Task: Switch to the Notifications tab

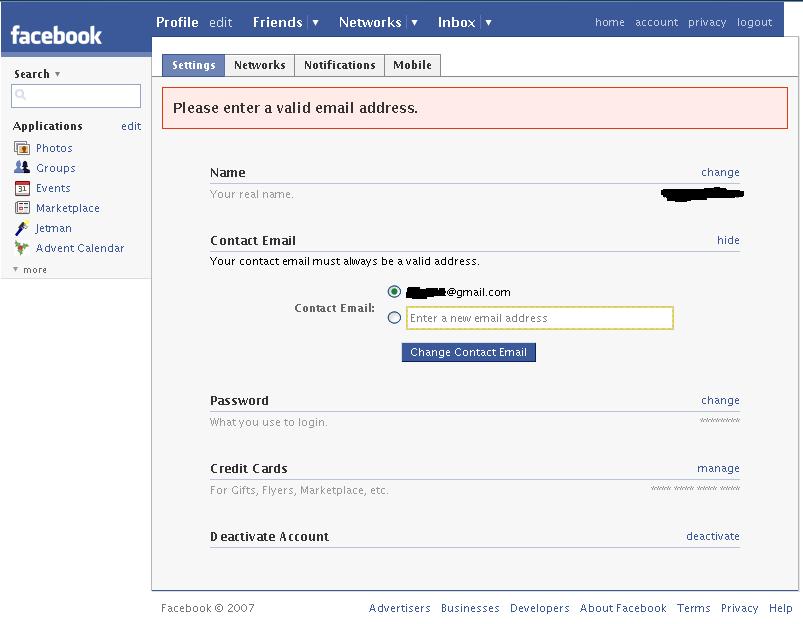Action: (x=340, y=65)
